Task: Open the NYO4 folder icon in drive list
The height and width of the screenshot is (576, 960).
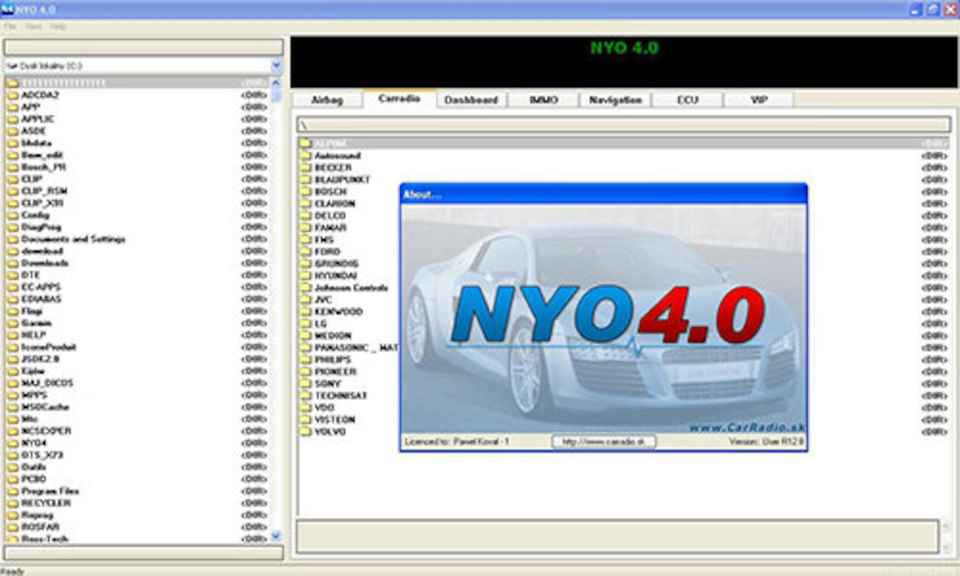Action: click(x=12, y=443)
